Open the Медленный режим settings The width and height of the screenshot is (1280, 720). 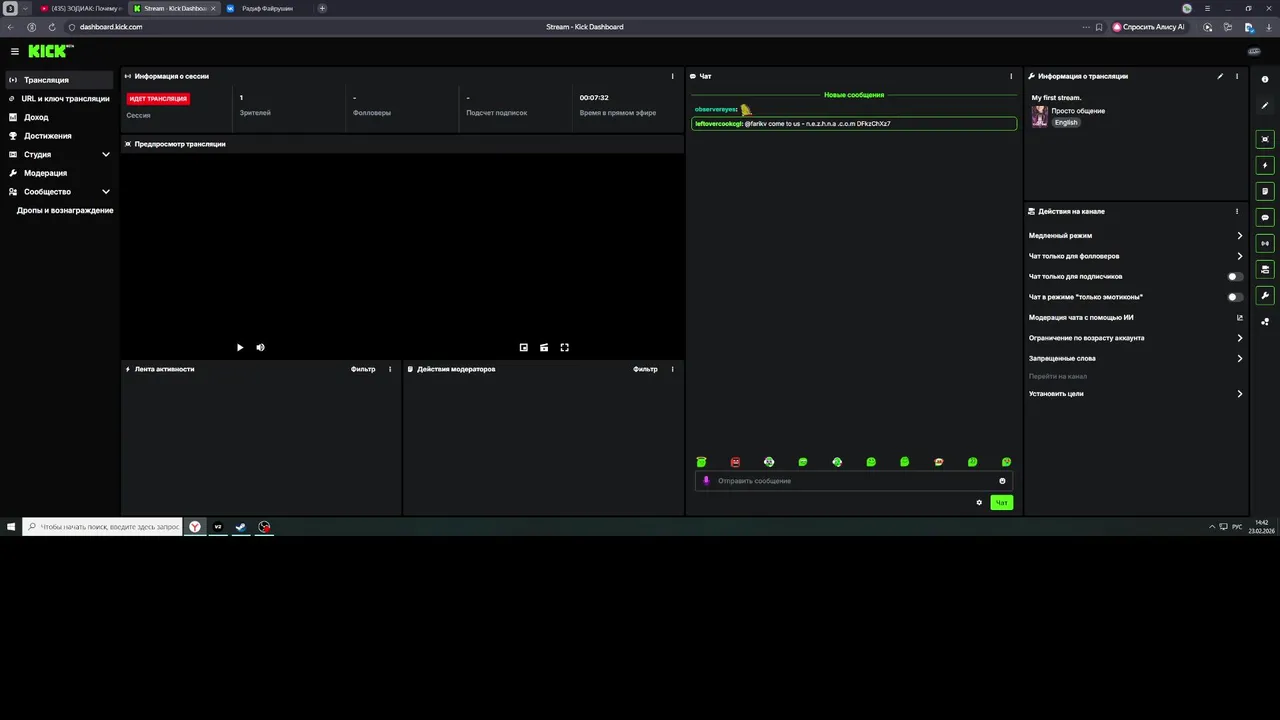[1136, 236]
